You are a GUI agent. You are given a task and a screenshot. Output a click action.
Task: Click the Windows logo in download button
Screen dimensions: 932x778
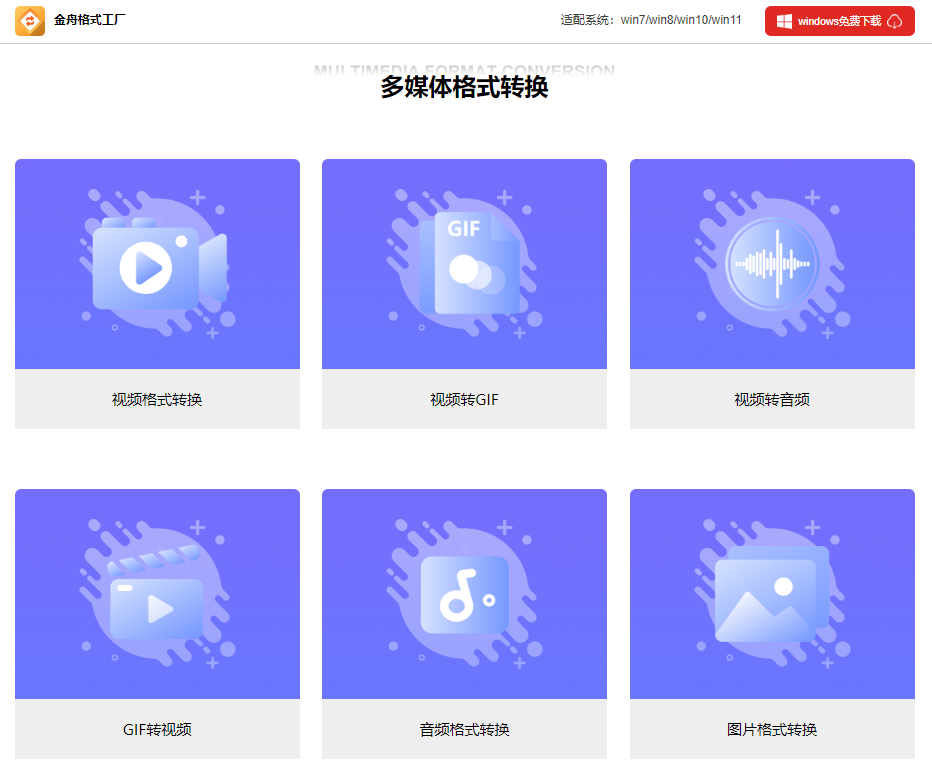tap(784, 21)
